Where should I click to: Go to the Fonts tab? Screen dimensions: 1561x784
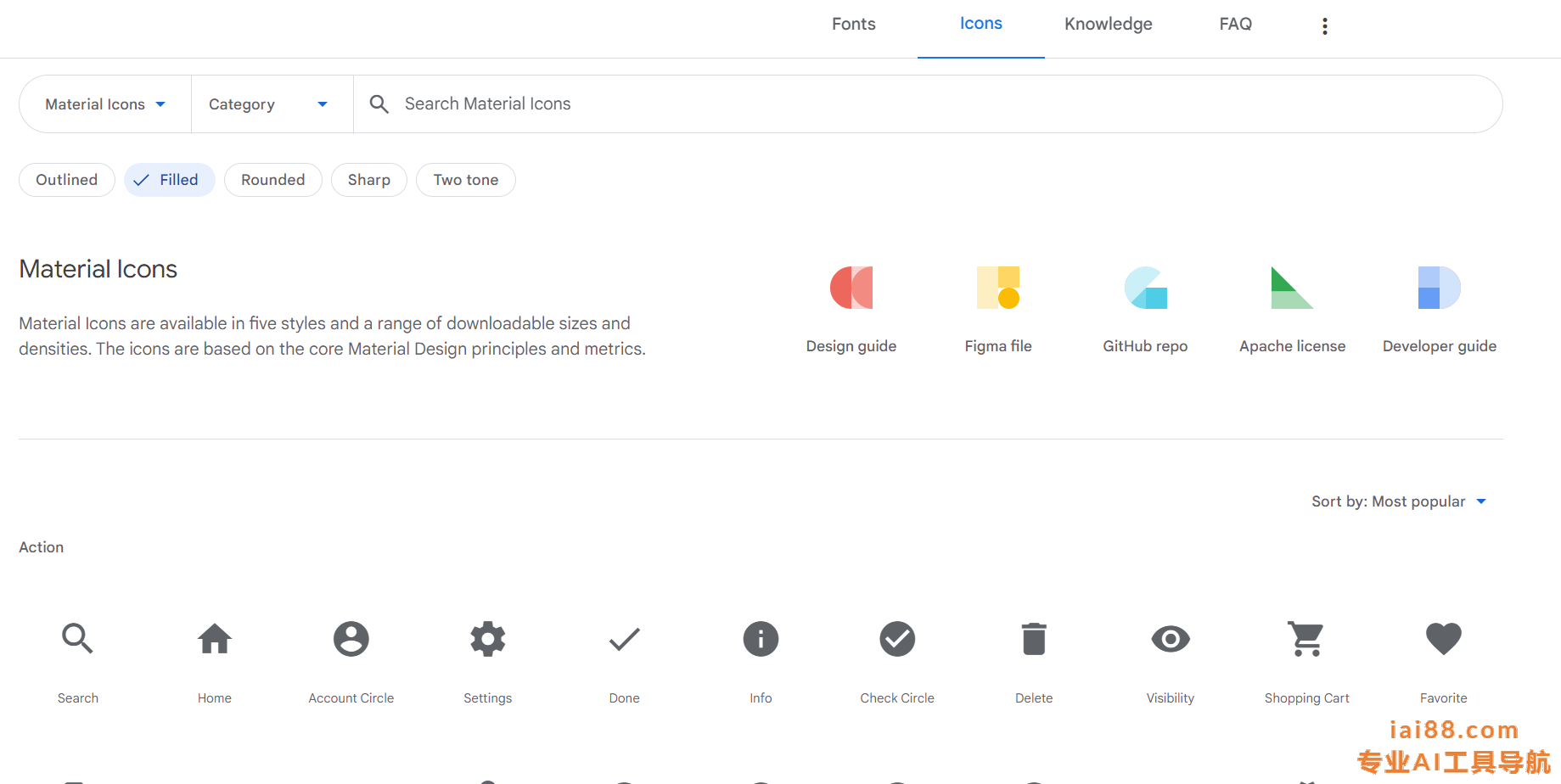[x=854, y=24]
